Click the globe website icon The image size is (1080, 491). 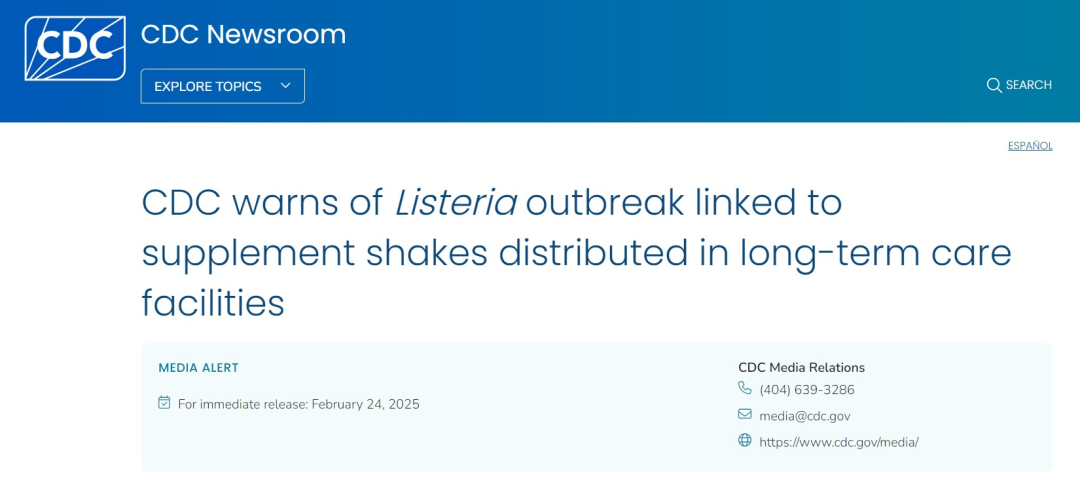pyautogui.click(x=745, y=440)
